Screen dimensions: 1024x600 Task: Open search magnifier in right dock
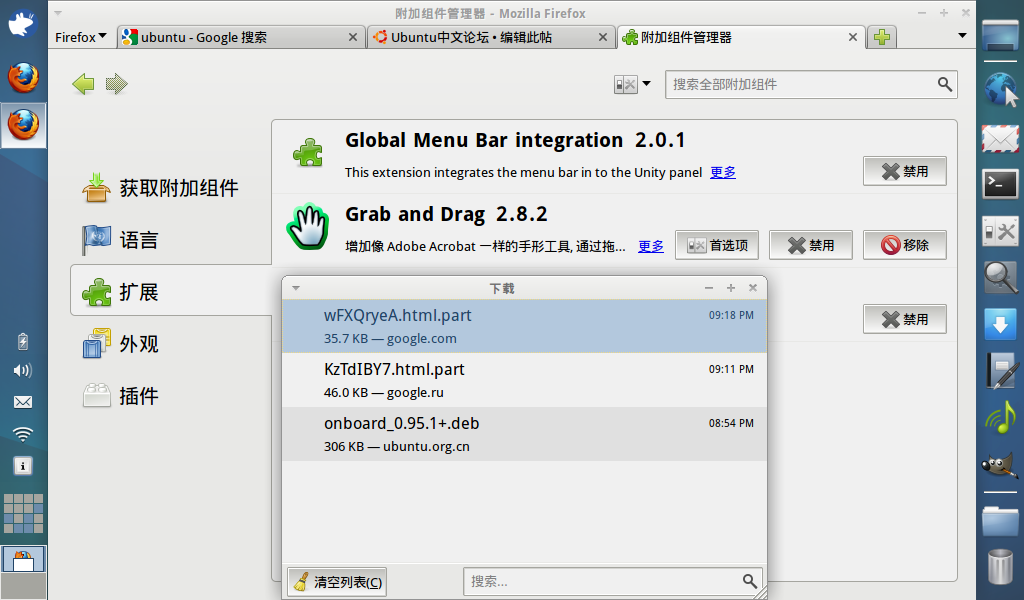click(x=1000, y=277)
